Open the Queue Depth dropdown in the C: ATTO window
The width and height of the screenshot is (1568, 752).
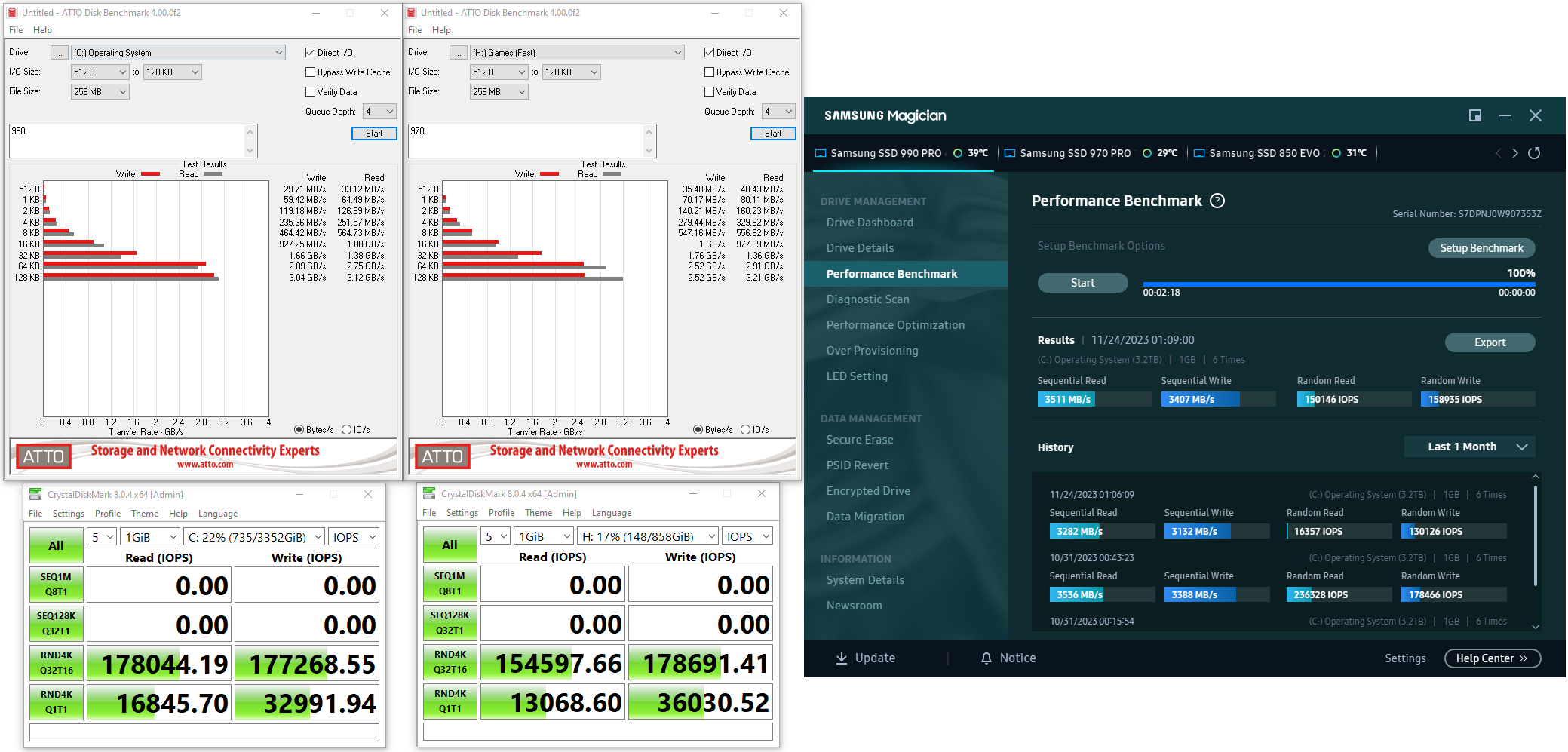(379, 111)
